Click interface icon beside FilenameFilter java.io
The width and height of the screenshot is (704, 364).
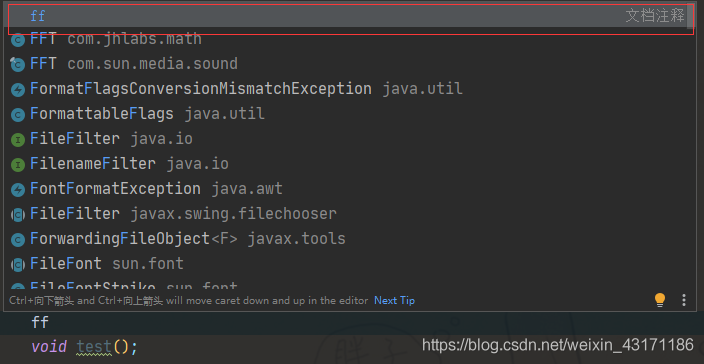pyautogui.click(x=18, y=165)
